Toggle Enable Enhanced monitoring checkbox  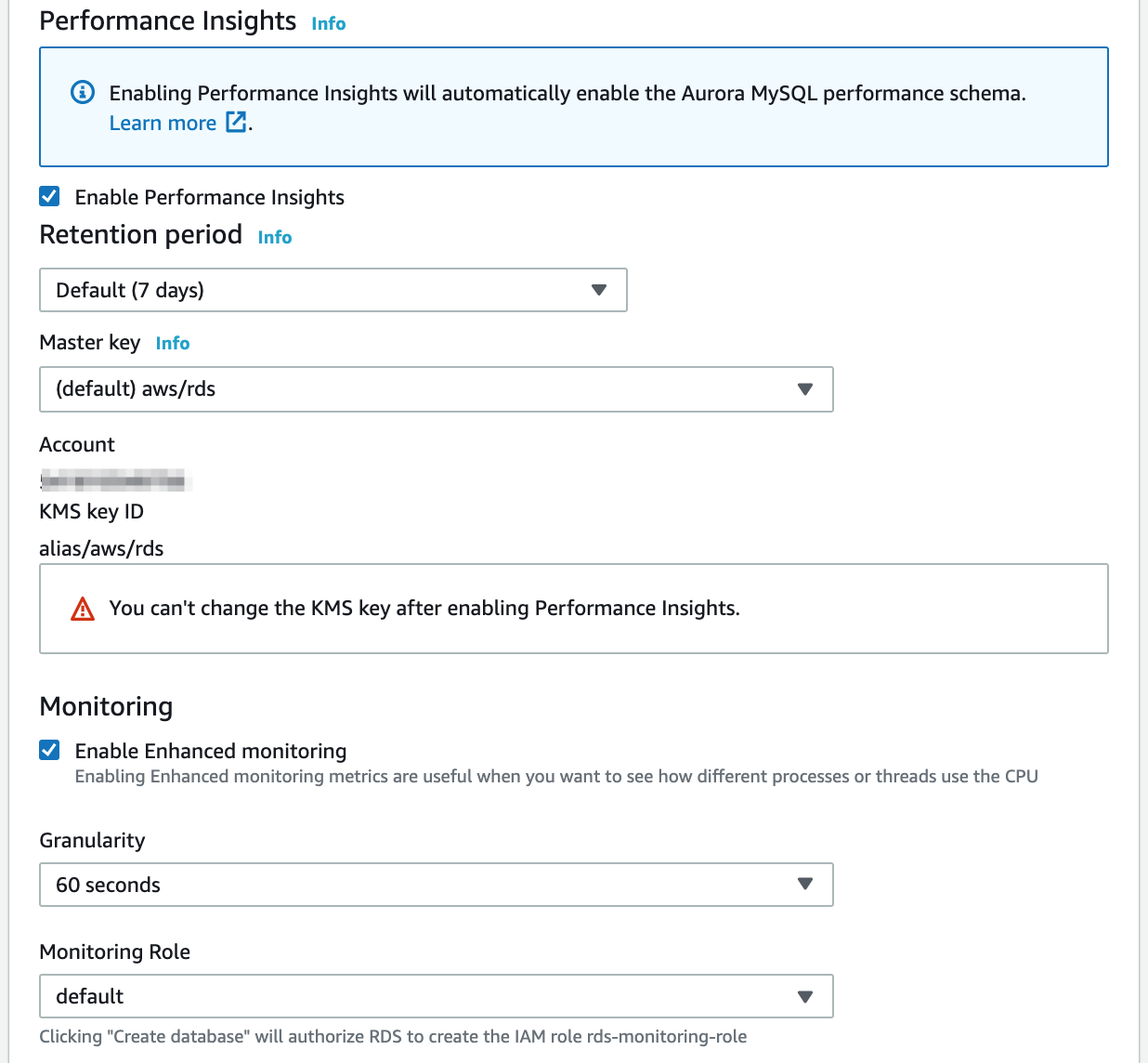point(49,750)
